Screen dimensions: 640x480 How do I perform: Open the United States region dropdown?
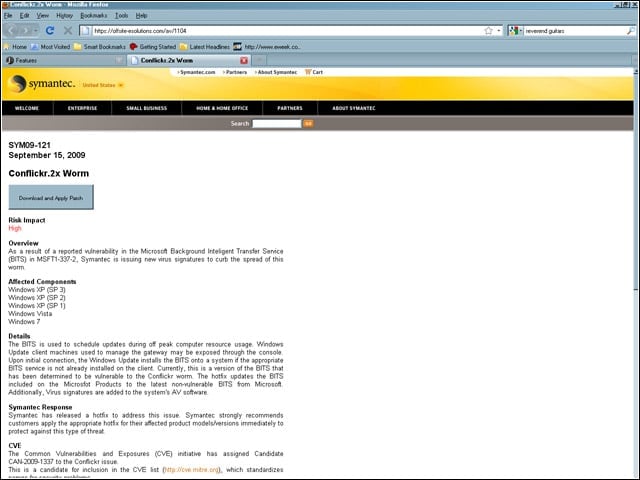103,85
